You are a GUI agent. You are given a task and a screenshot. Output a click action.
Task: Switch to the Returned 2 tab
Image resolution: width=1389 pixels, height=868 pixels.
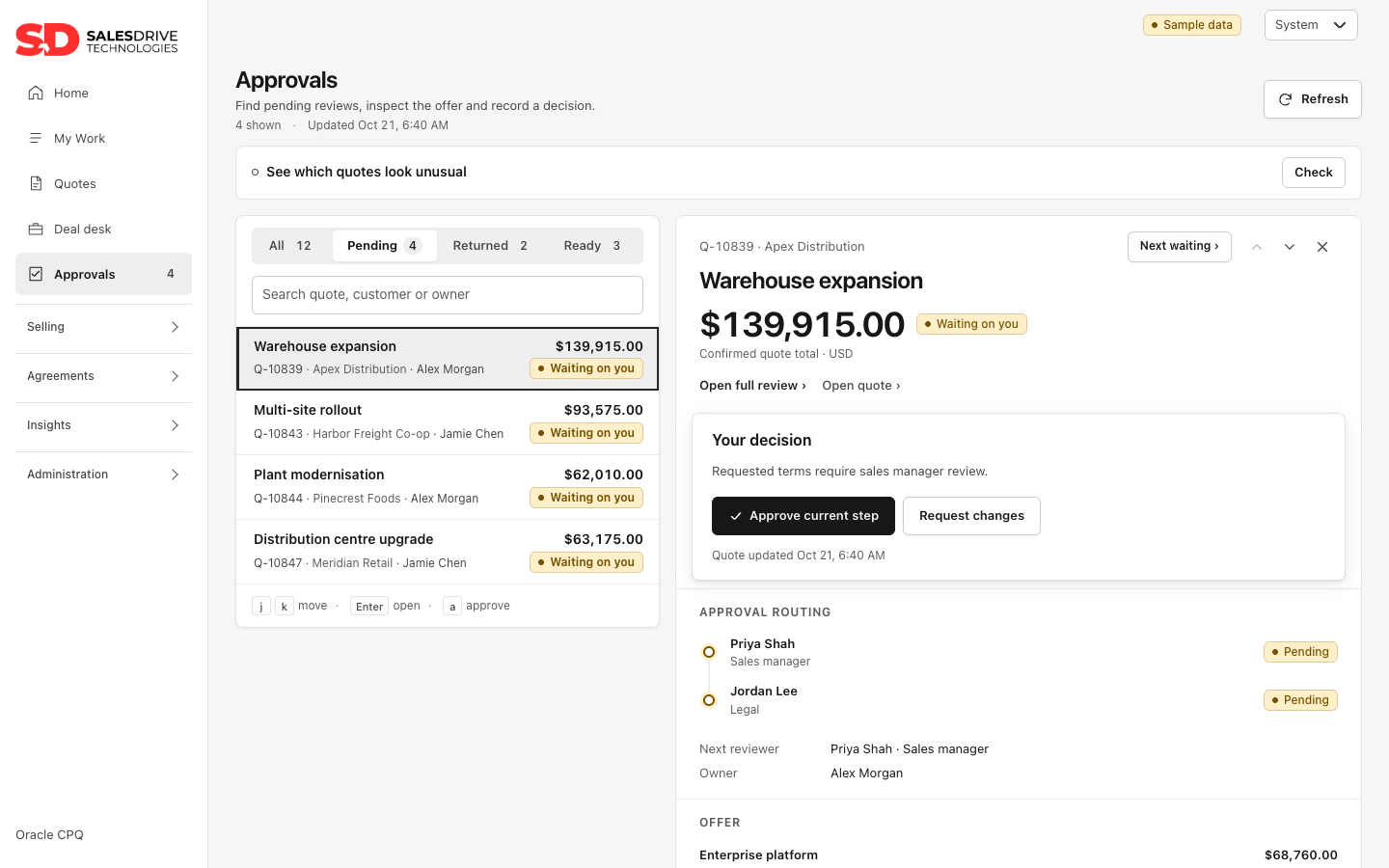(x=490, y=246)
